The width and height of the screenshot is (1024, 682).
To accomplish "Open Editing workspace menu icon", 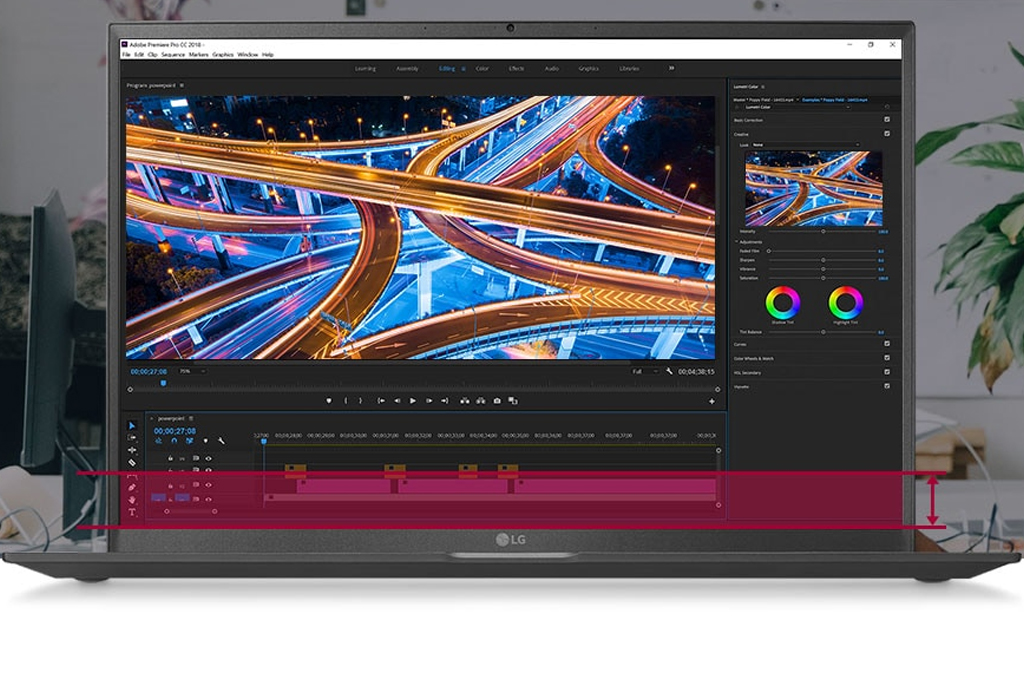I will pos(463,69).
